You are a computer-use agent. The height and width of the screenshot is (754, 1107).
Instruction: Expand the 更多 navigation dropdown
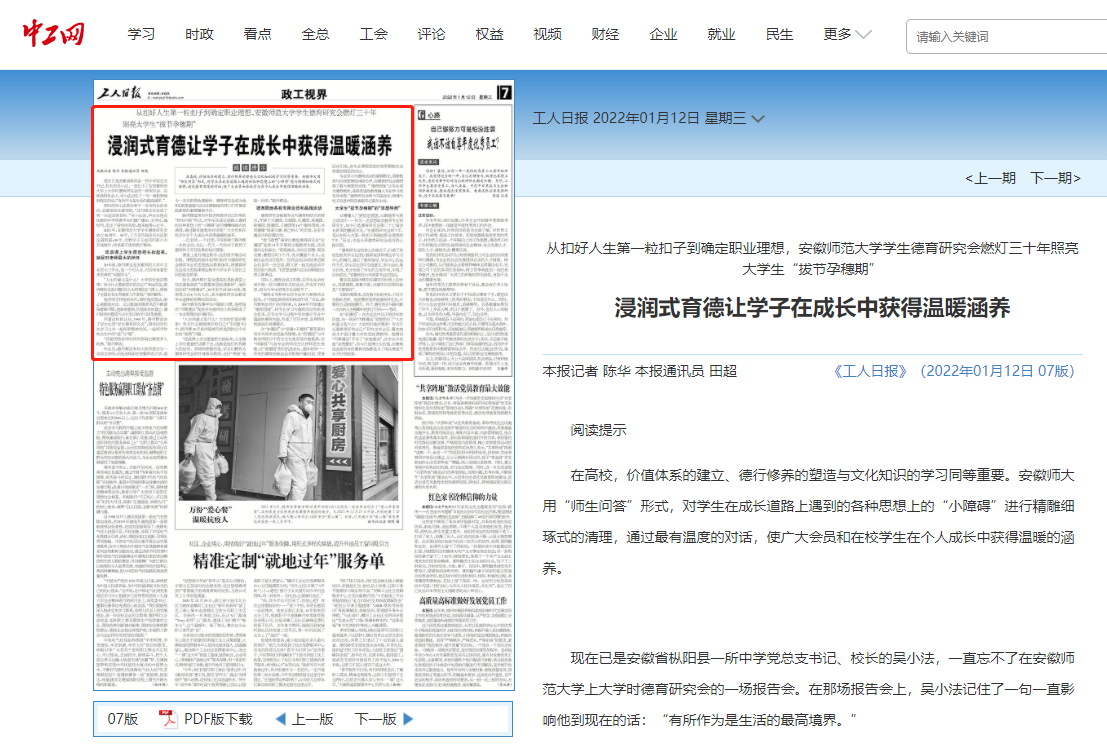[847, 34]
